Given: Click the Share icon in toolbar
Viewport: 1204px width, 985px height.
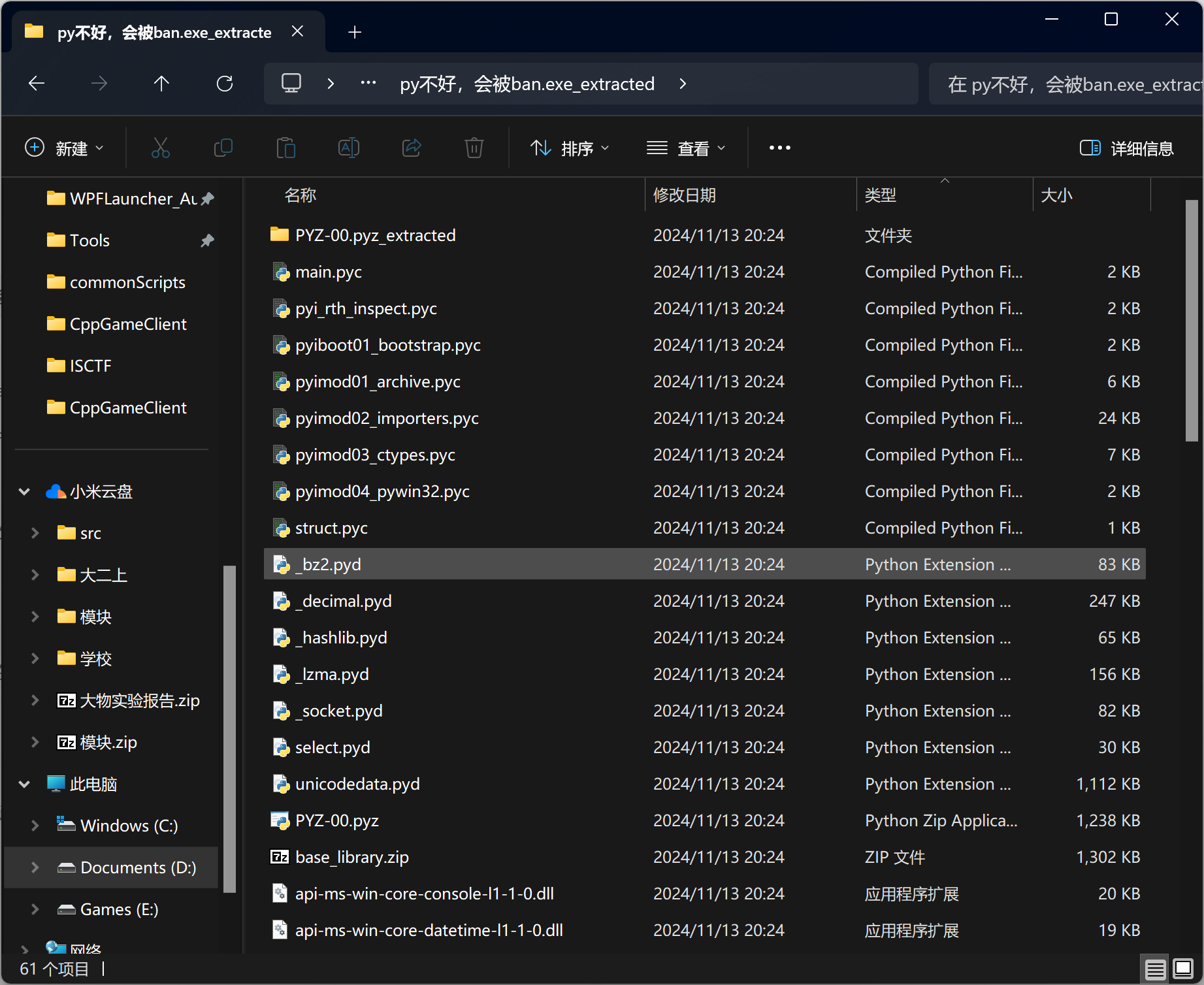Looking at the screenshot, I should [x=411, y=148].
